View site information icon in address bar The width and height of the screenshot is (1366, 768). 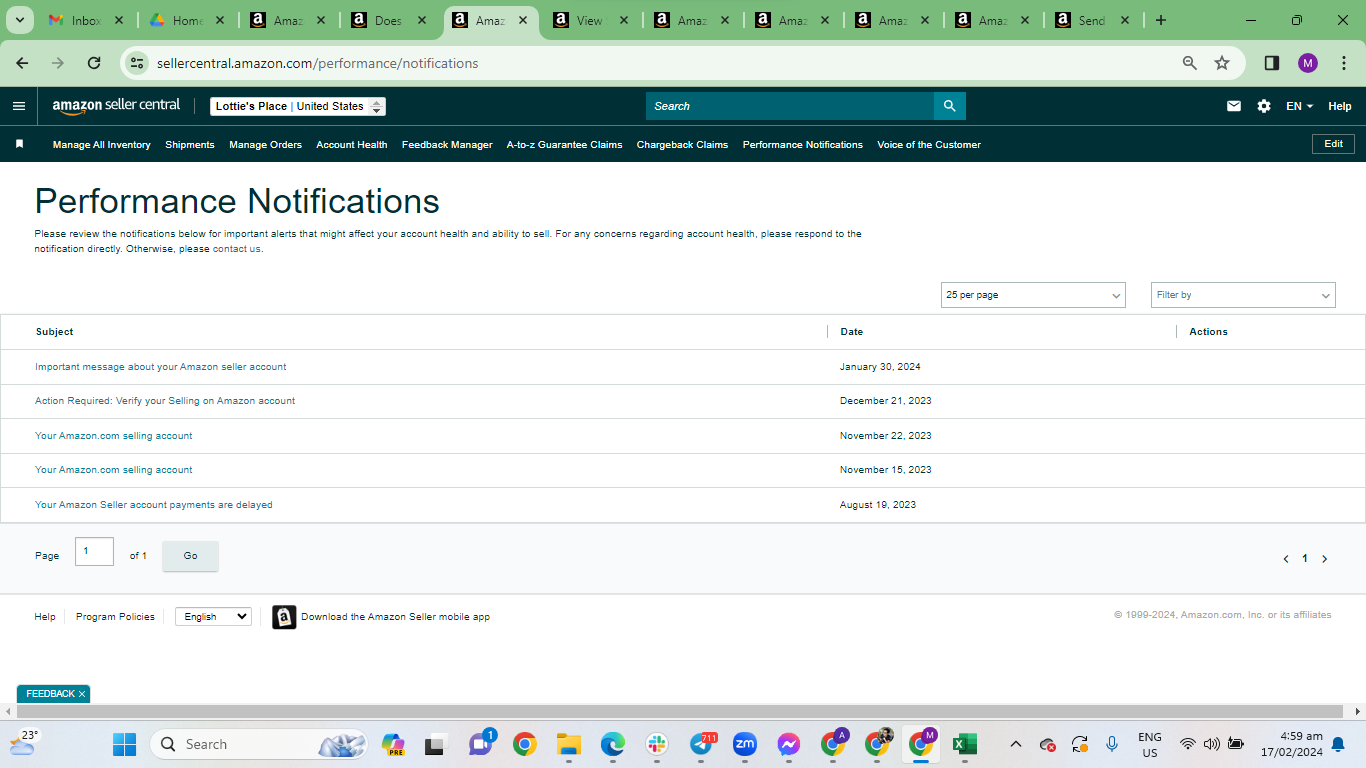point(137,63)
